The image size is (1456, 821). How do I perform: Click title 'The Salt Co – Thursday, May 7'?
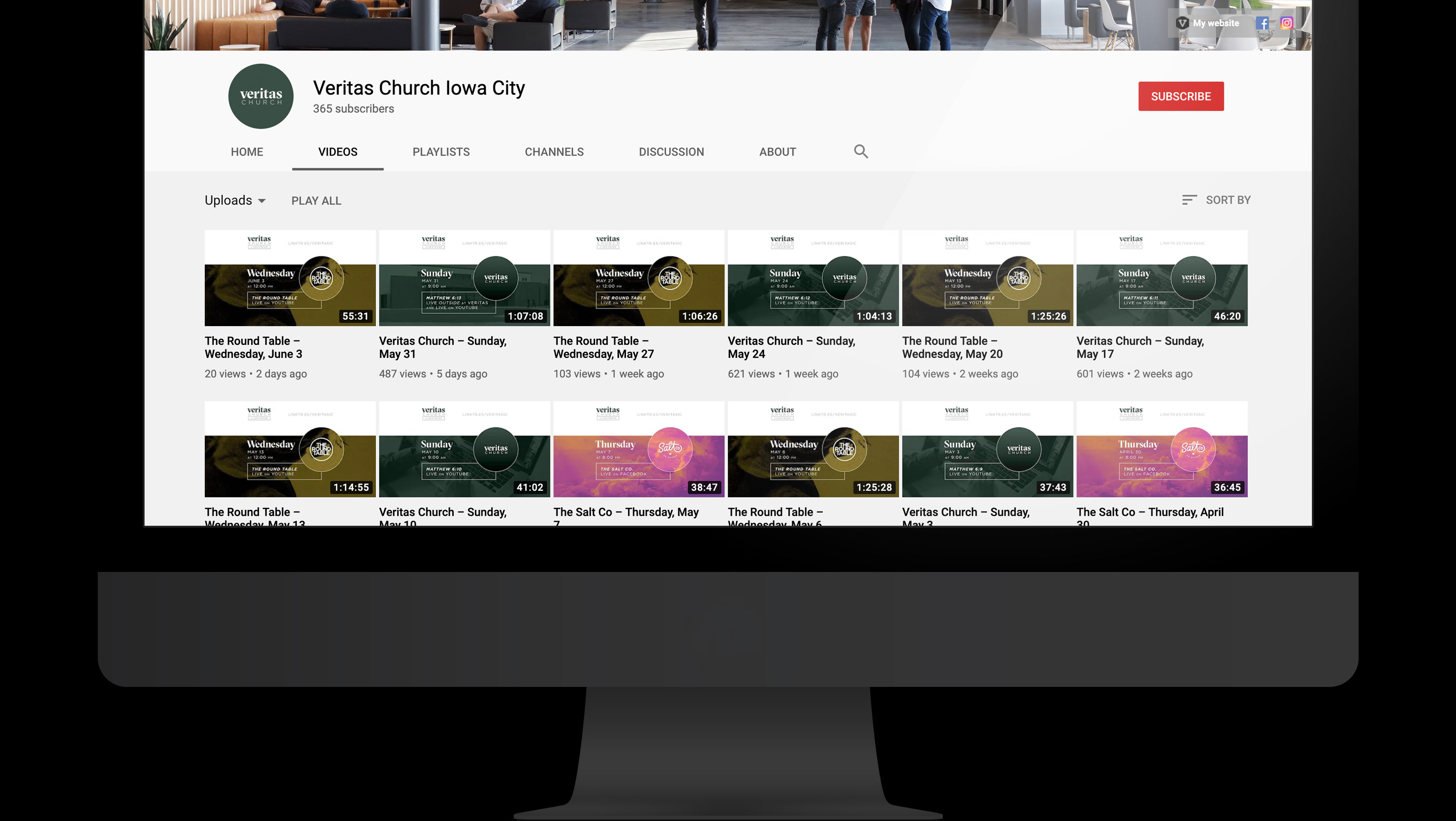pyautogui.click(x=626, y=516)
